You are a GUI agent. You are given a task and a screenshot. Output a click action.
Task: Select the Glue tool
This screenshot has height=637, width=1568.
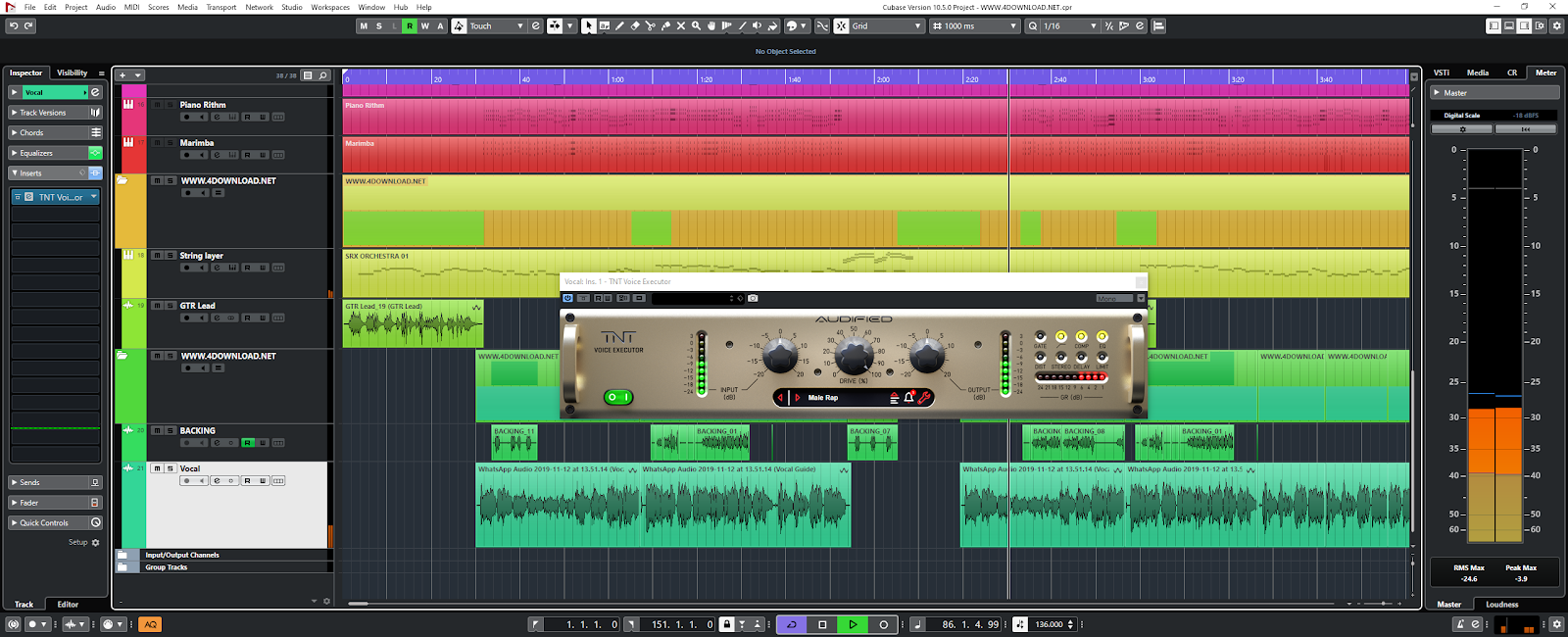click(x=665, y=25)
